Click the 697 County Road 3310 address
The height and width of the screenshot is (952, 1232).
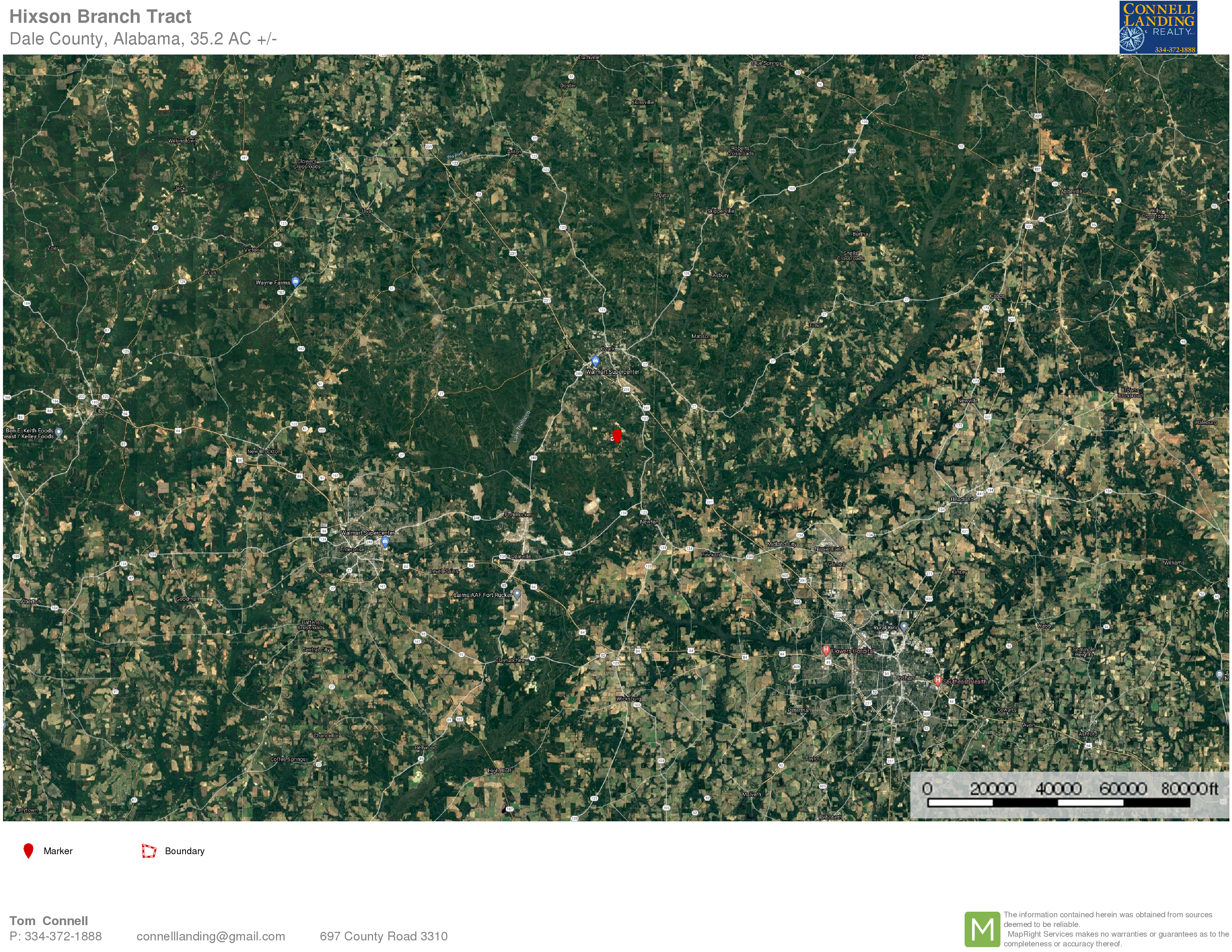coord(384,936)
